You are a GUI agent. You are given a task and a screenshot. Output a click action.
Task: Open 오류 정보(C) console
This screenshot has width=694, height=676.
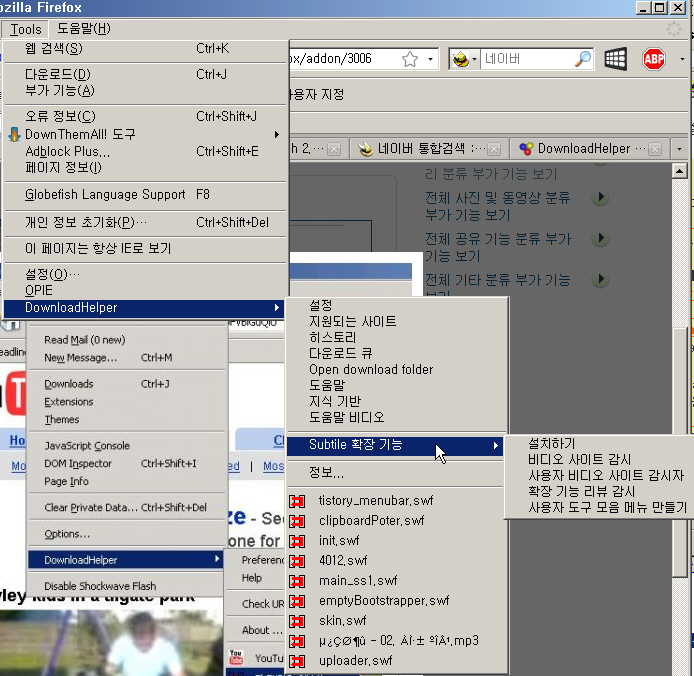click(146, 116)
